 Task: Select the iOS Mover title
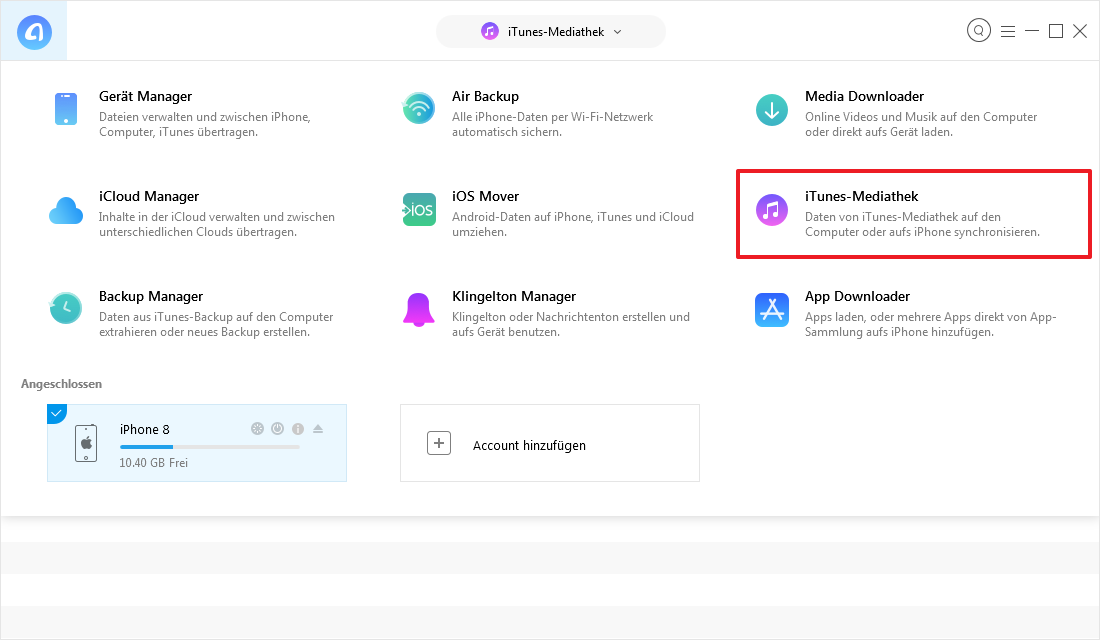(x=485, y=196)
